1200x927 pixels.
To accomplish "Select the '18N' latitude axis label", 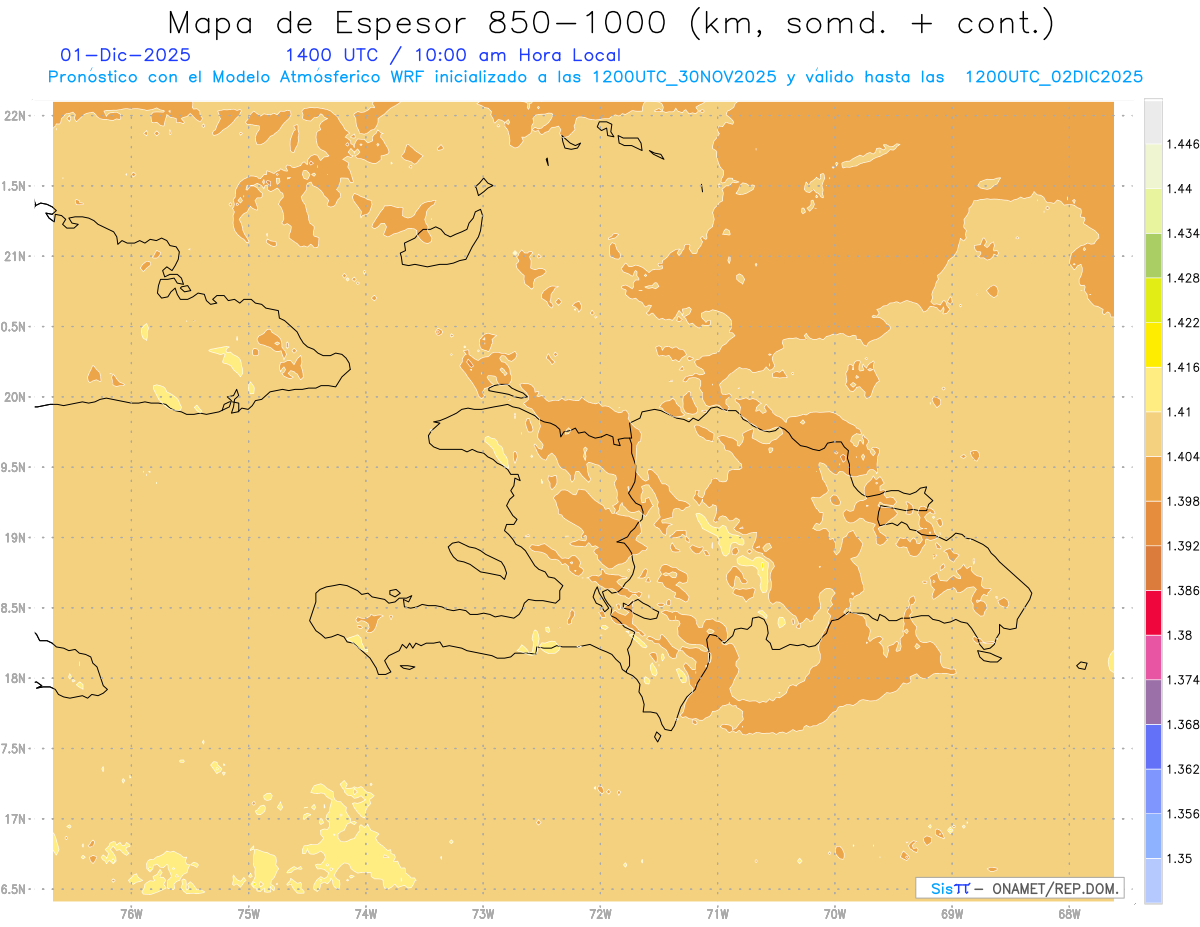I will pyautogui.click(x=14, y=678).
